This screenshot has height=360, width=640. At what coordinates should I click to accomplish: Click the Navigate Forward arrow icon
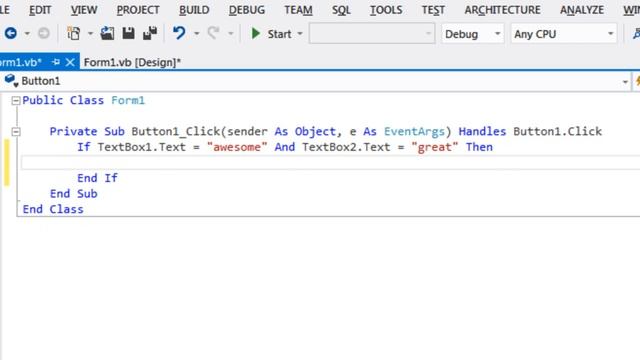click(x=44, y=33)
